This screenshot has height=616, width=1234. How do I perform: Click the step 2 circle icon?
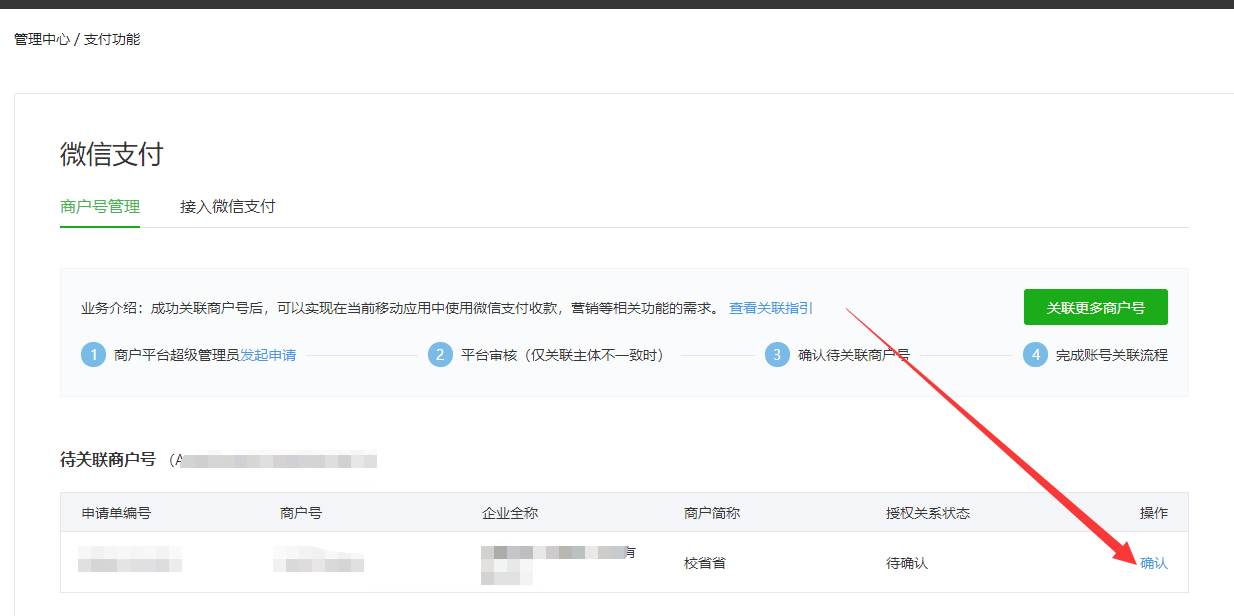(440, 355)
